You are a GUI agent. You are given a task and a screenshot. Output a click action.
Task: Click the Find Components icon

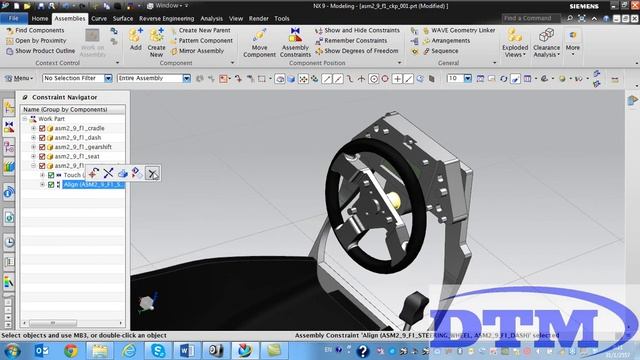coord(10,31)
